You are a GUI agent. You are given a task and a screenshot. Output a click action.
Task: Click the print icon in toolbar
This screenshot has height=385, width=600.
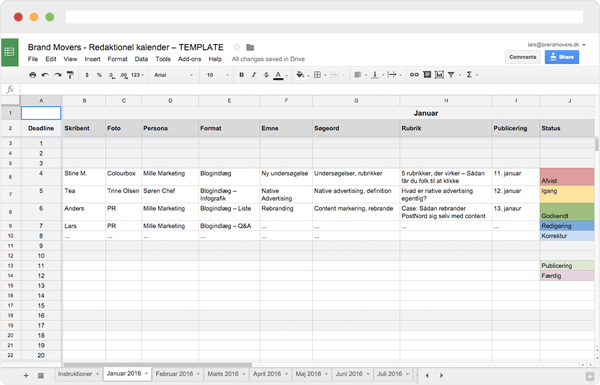pos(33,75)
